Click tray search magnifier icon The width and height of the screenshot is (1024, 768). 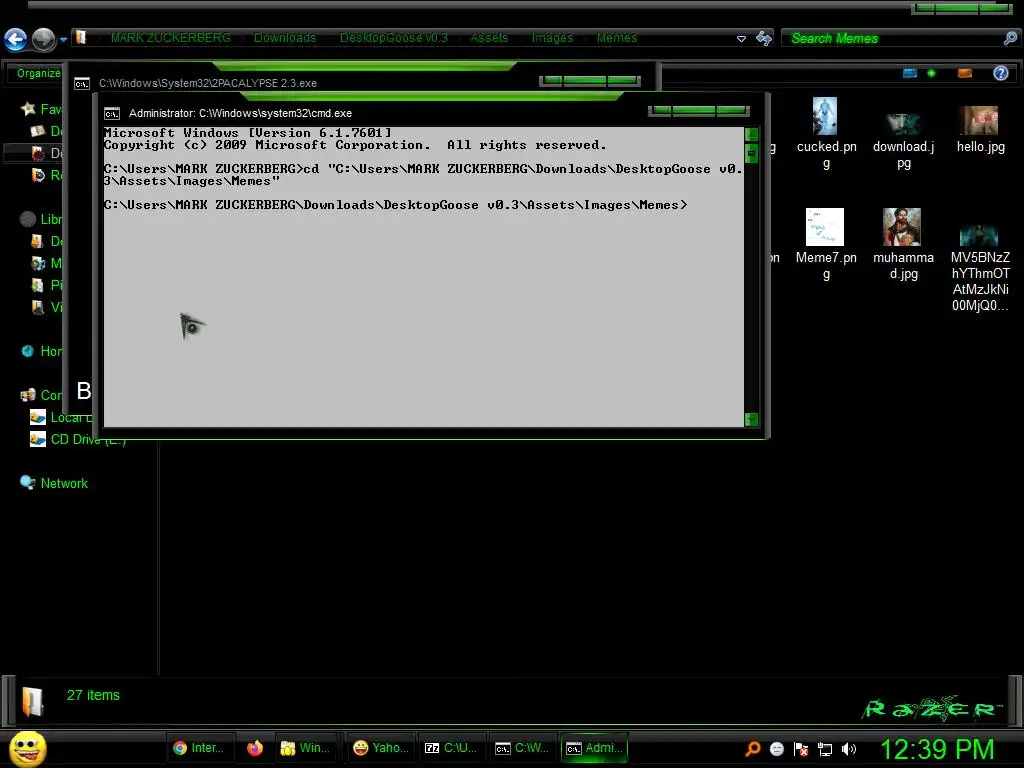(x=752, y=749)
